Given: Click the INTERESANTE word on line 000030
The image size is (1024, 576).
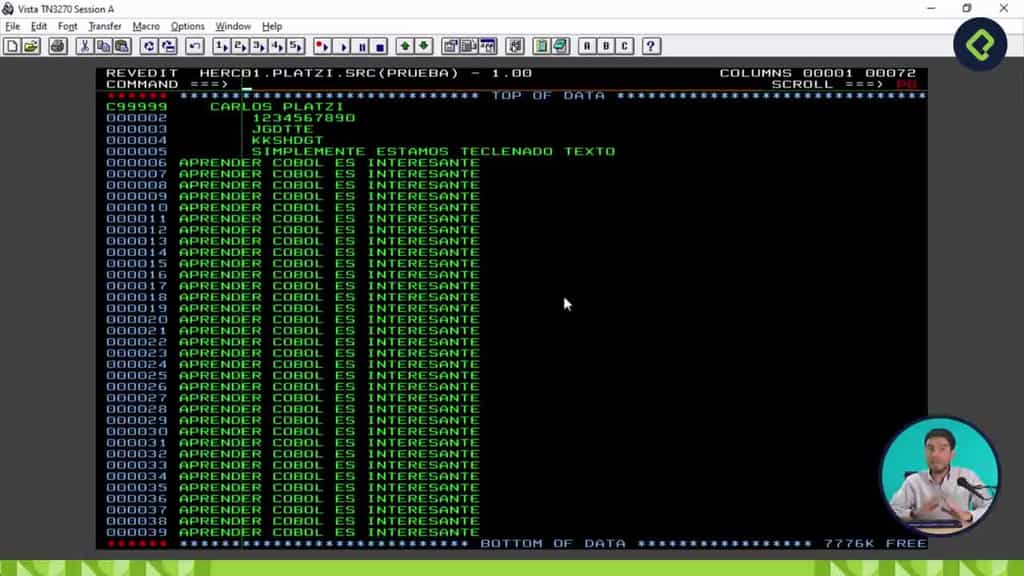Looking at the screenshot, I should click(423, 432).
